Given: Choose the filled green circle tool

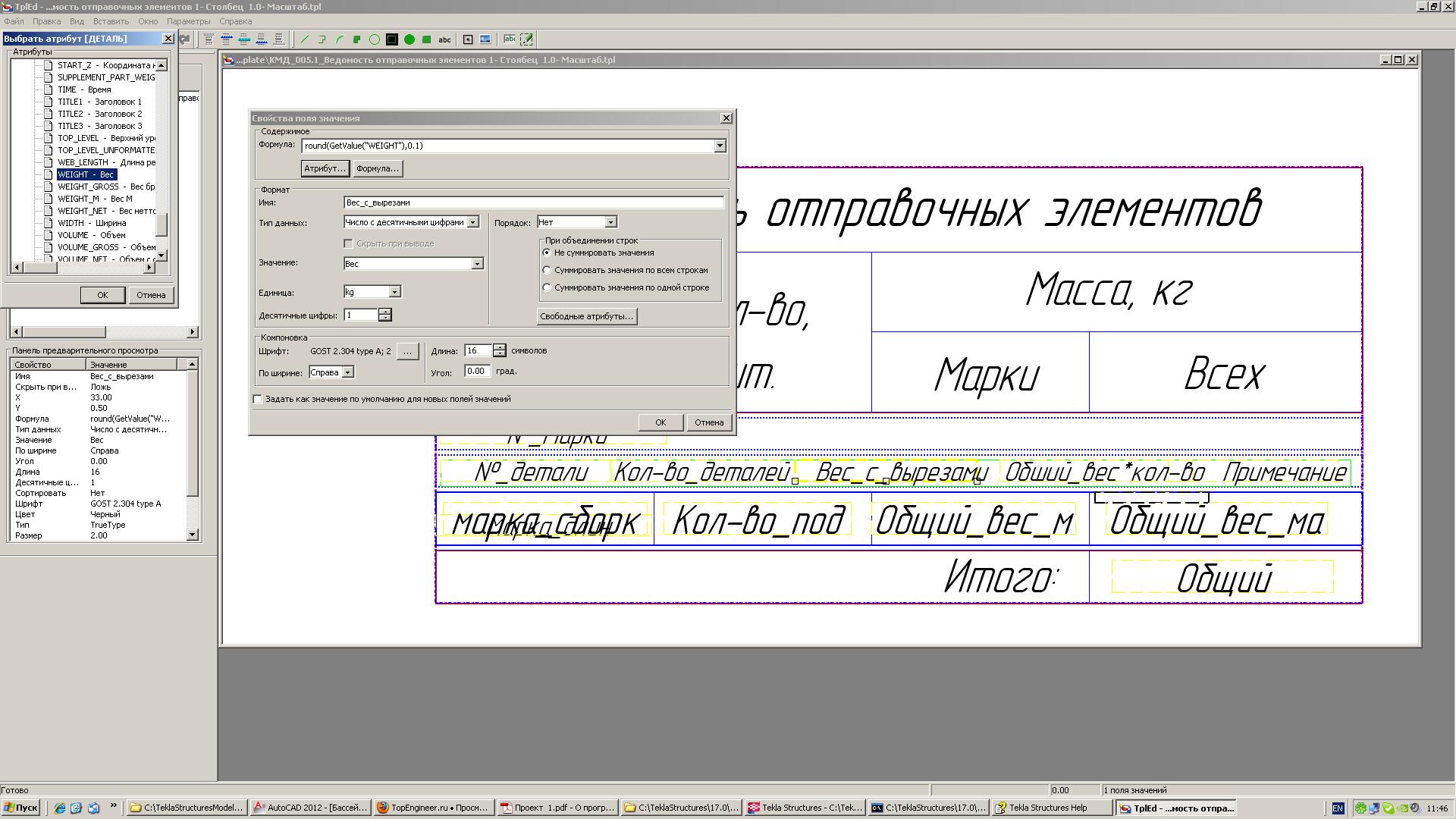Looking at the screenshot, I should [x=409, y=39].
